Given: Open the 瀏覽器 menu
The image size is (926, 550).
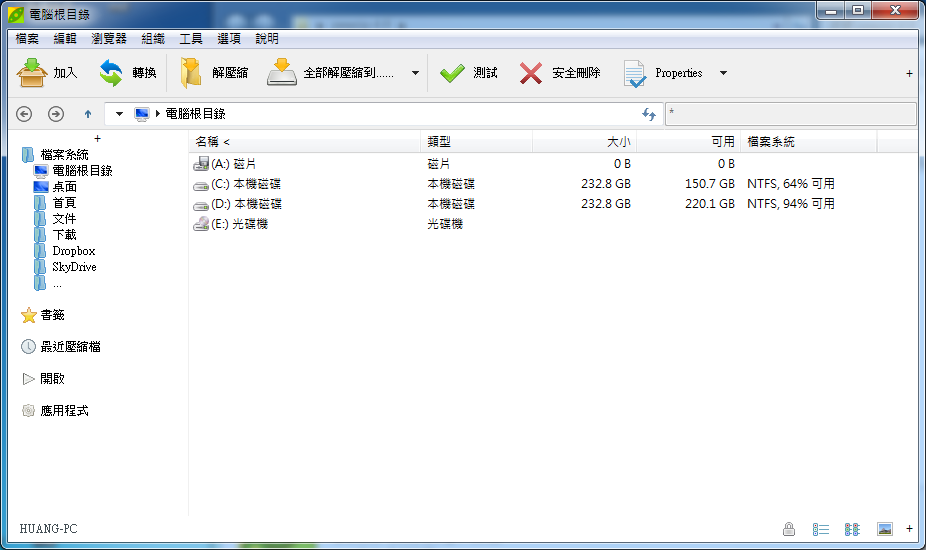Looking at the screenshot, I should (109, 38).
